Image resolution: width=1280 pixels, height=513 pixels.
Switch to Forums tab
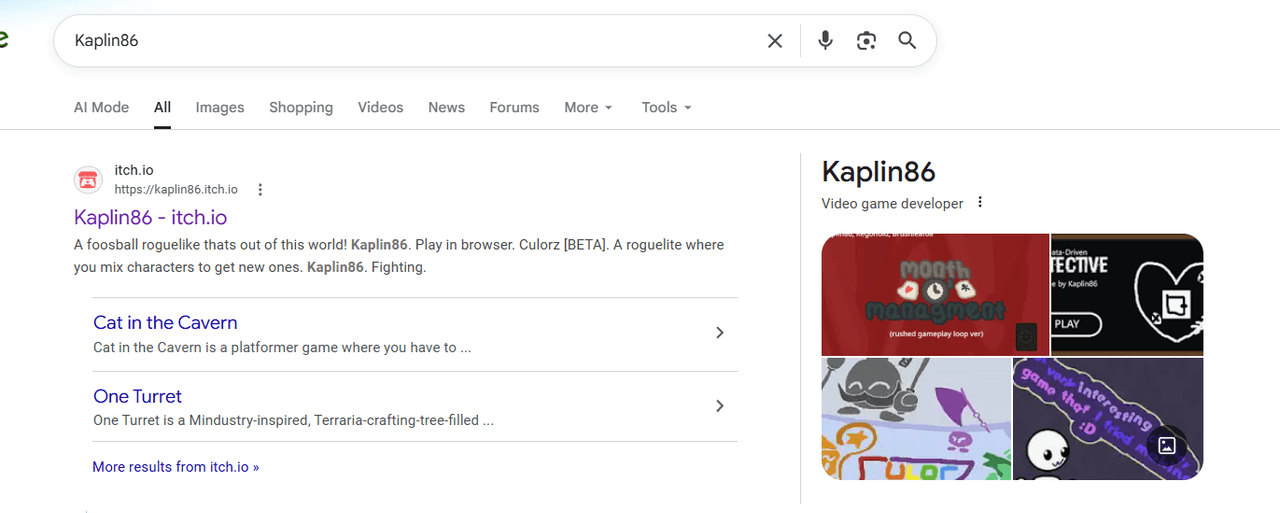click(514, 107)
